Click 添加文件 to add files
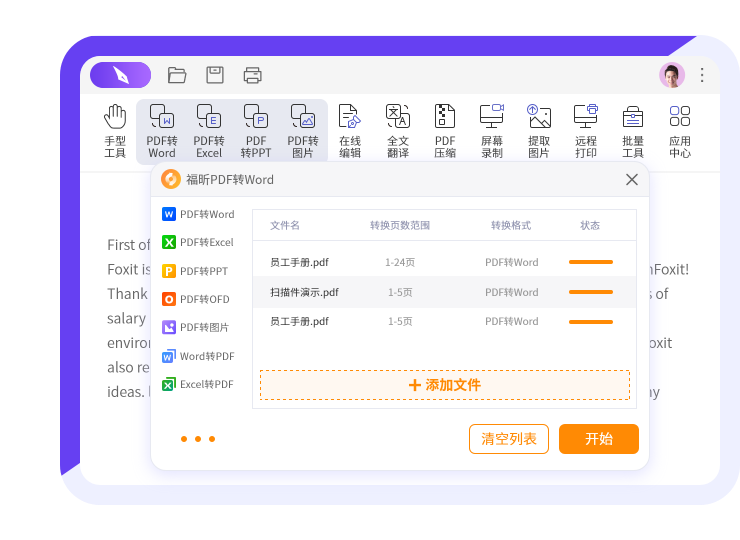This screenshot has width=740, height=540. tap(445, 385)
